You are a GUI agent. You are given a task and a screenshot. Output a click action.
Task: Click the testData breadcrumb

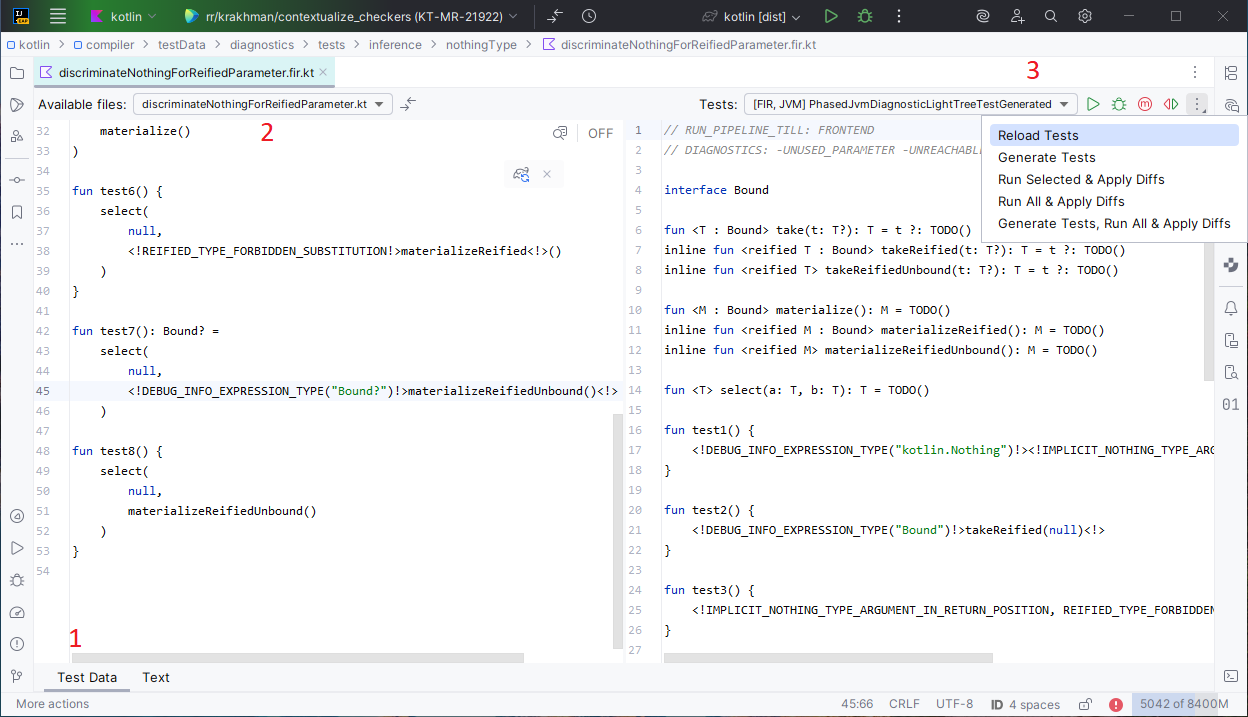pos(182,44)
